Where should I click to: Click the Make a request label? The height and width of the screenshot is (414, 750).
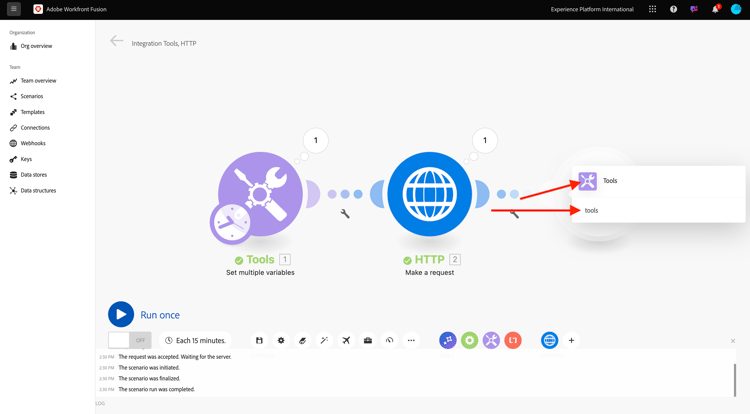[x=430, y=272]
